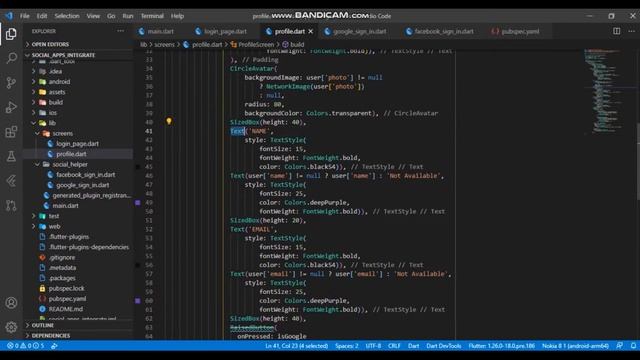Click Dart DevTools in status bar
The height and width of the screenshot is (360, 640).
444,346
